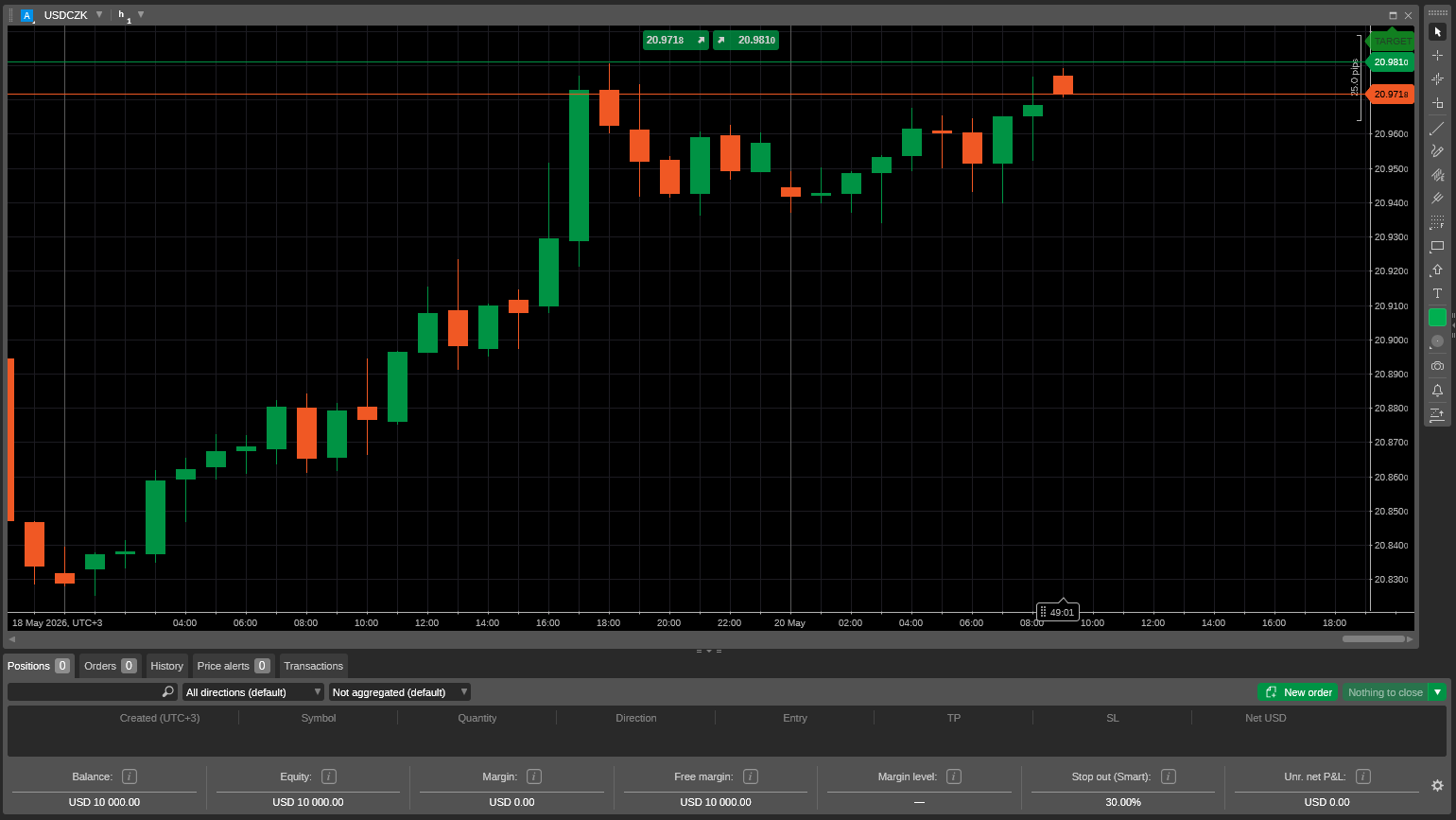The height and width of the screenshot is (820, 1456).
Task: Click the Equity info icon
Action: click(x=329, y=776)
